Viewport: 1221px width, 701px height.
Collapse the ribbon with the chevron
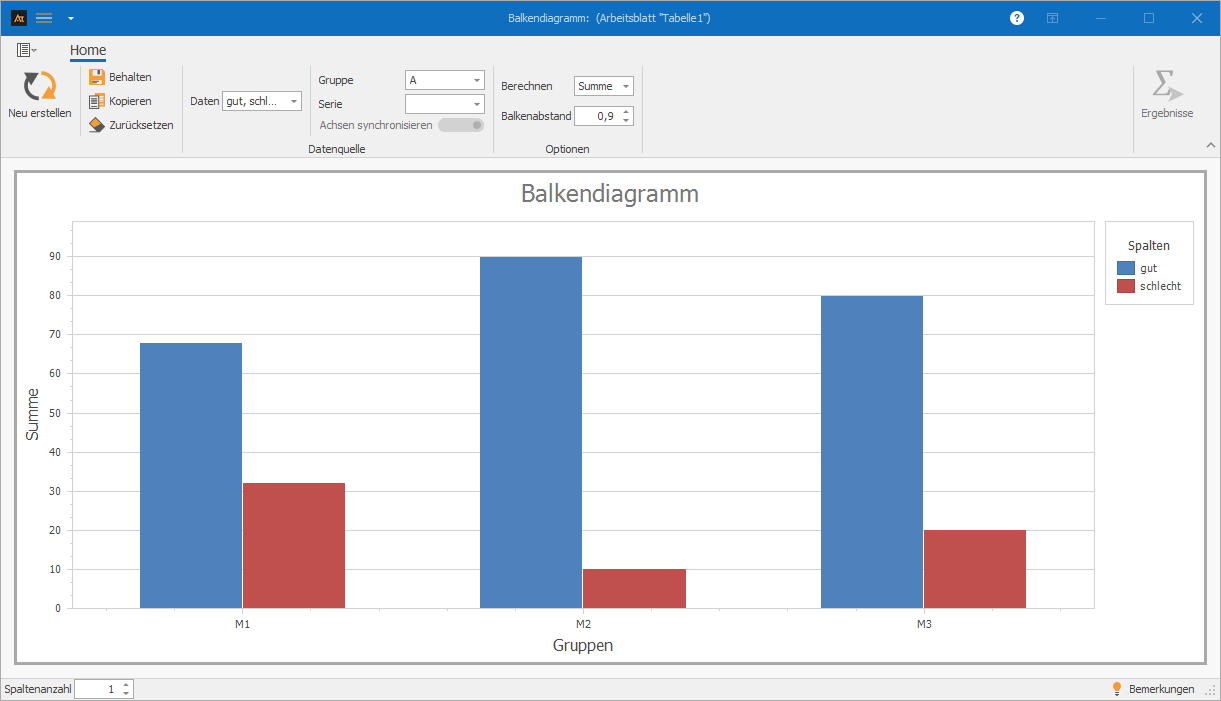coord(1210,145)
